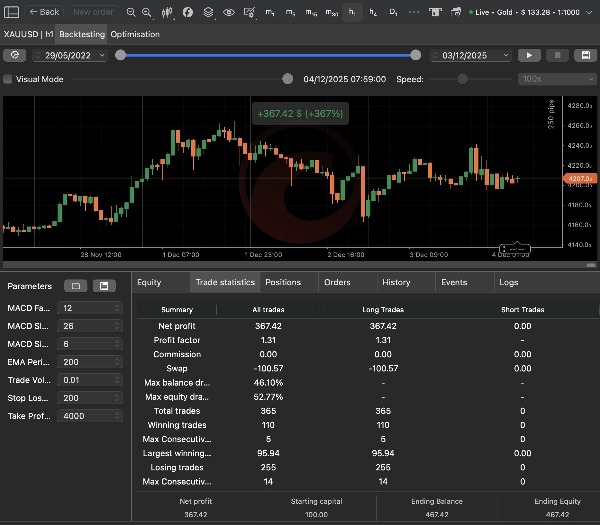Click the eye icon in top toolbar
Viewport: 600px width, 525px height.
tap(229, 12)
